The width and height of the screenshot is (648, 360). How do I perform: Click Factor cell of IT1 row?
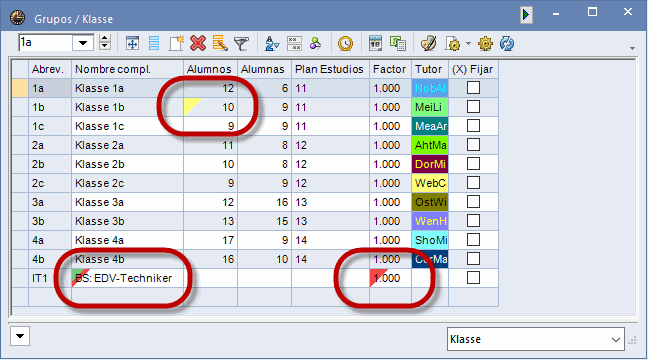(x=390, y=278)
